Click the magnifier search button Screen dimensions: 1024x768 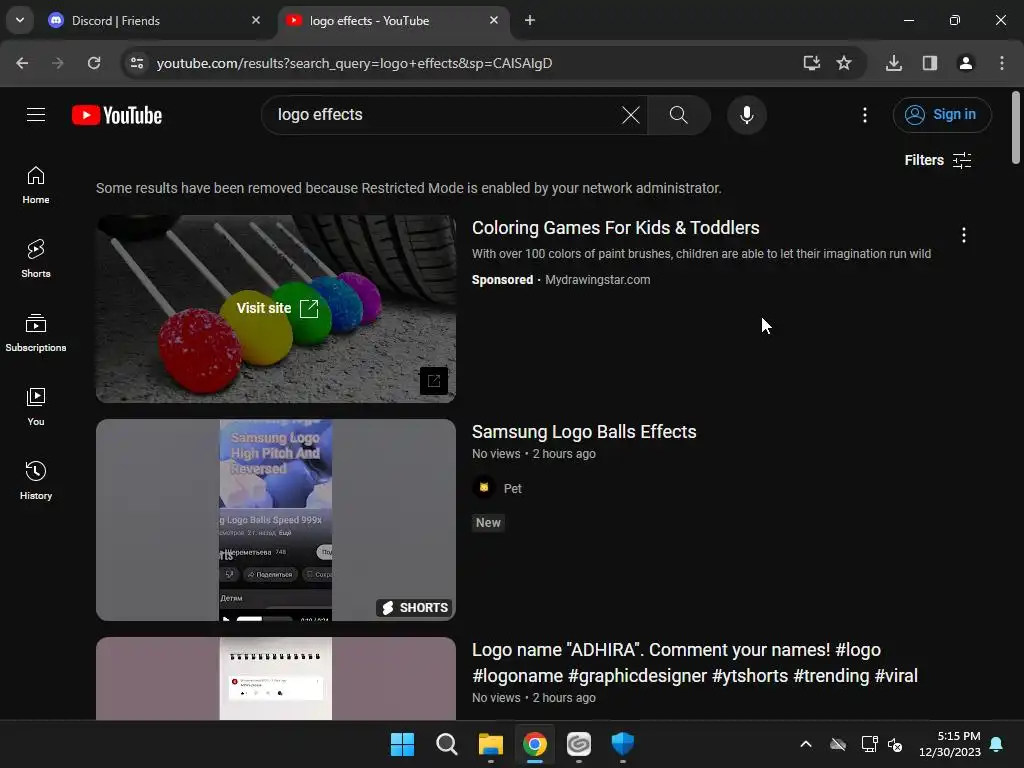pos(679,115)
